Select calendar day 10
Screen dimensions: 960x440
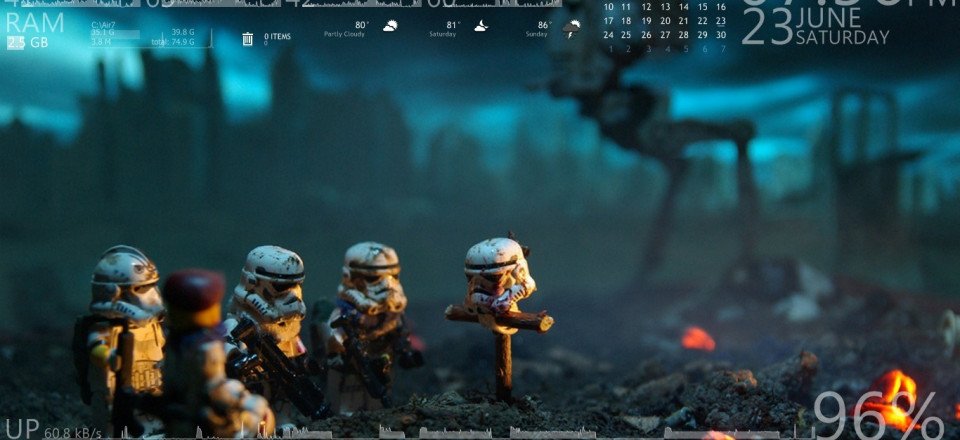(608, 7)
